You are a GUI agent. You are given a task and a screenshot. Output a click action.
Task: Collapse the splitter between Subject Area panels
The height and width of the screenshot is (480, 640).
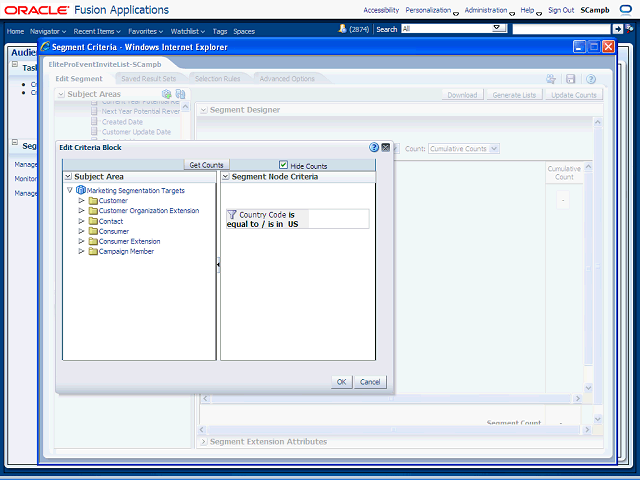coord(218,264)
